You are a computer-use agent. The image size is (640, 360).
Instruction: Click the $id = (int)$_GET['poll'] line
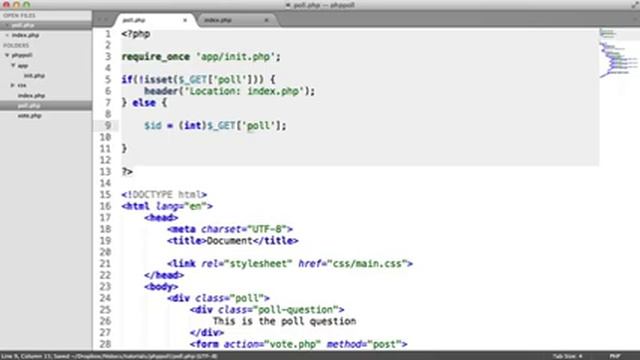tap(215, 126)
